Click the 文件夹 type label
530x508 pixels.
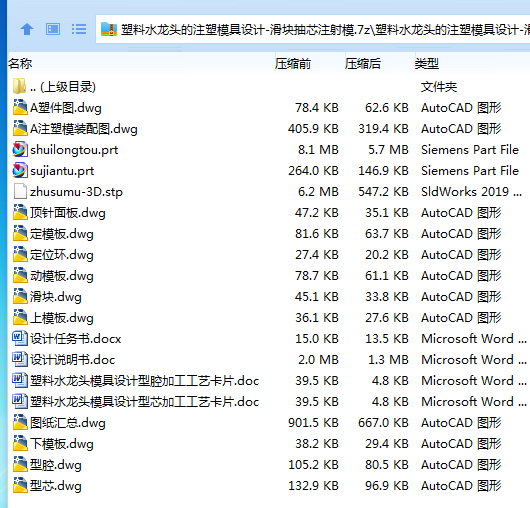(x=439, y=87)
